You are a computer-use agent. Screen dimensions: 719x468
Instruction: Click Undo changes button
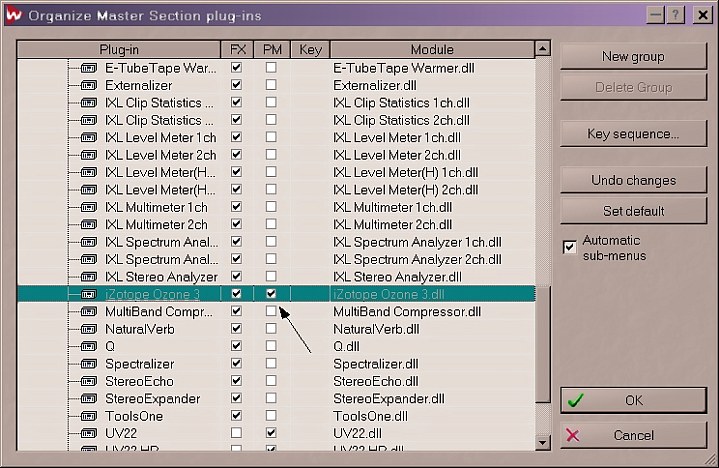(633, 180)
